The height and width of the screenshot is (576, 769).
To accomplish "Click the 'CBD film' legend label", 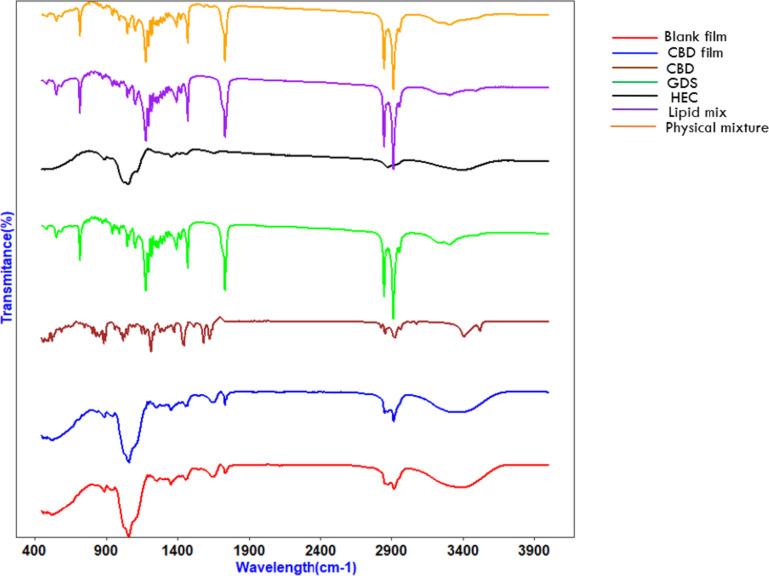I will (x=695, y=52).
